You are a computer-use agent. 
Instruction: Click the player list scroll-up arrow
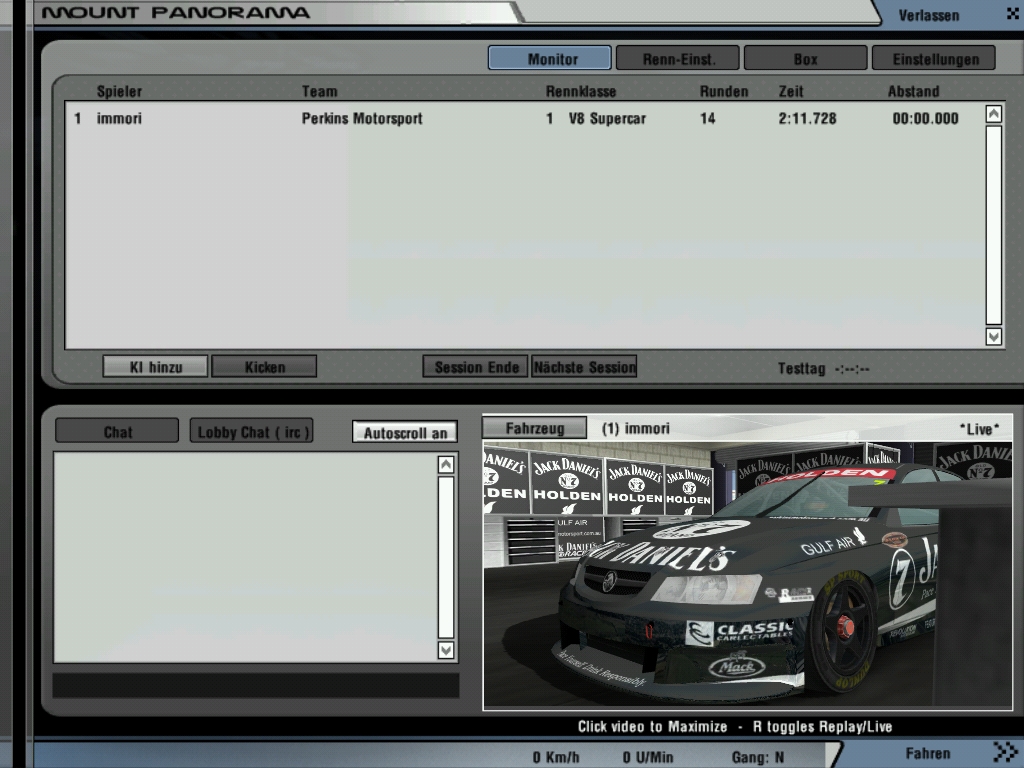click(993, 114)
